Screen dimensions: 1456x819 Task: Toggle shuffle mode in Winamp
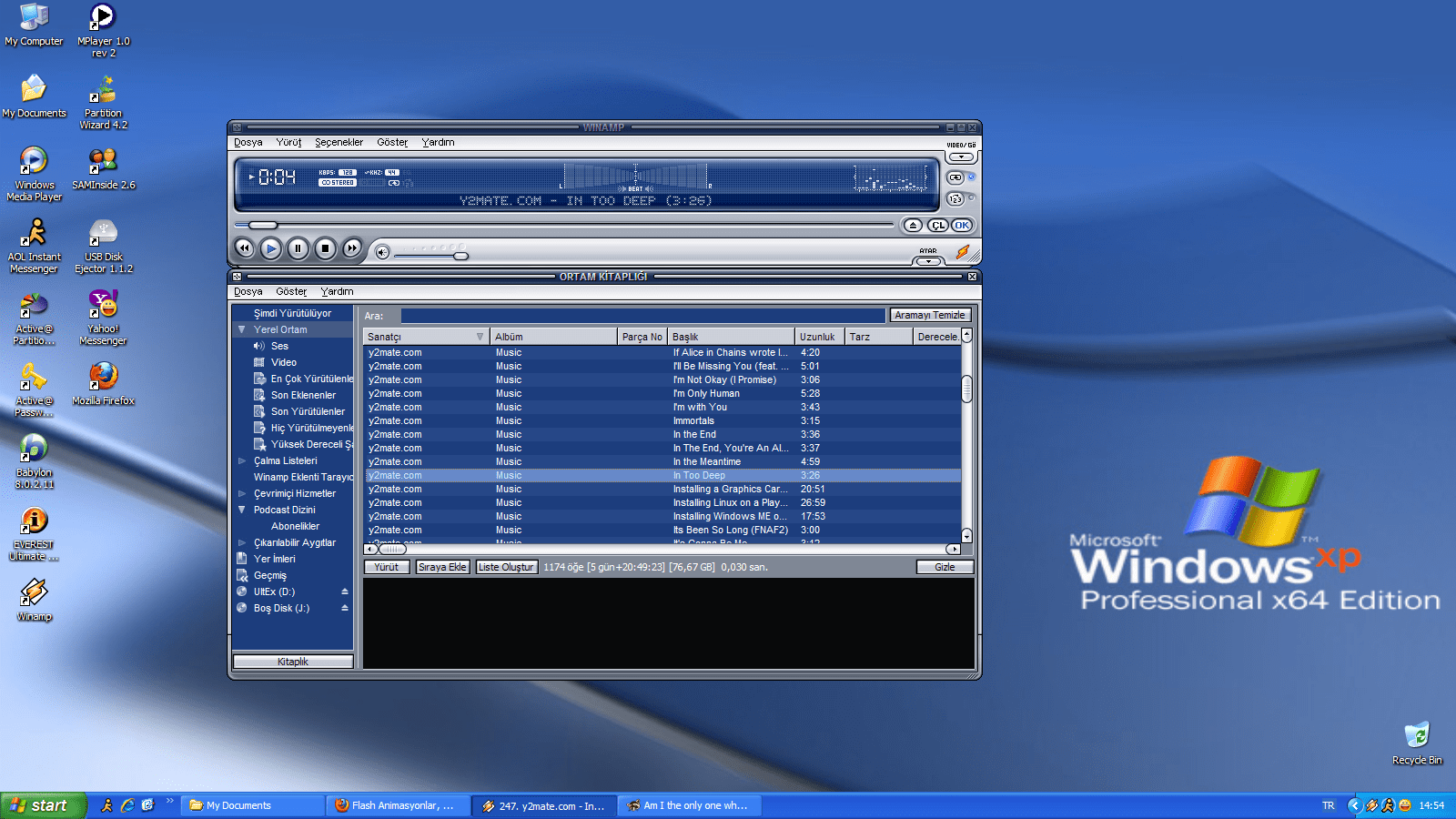(x=955, y=198)
